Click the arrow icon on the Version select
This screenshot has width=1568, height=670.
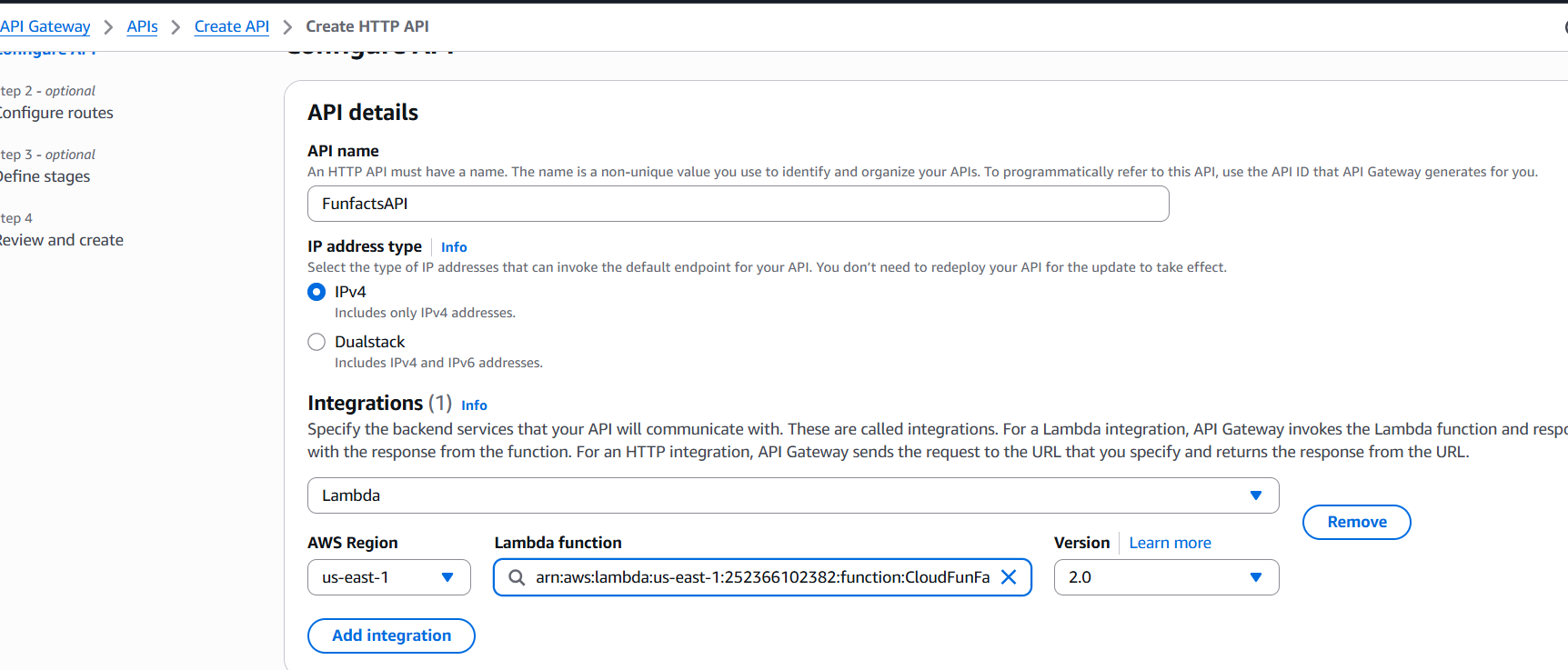click(x=1256, y=577)
